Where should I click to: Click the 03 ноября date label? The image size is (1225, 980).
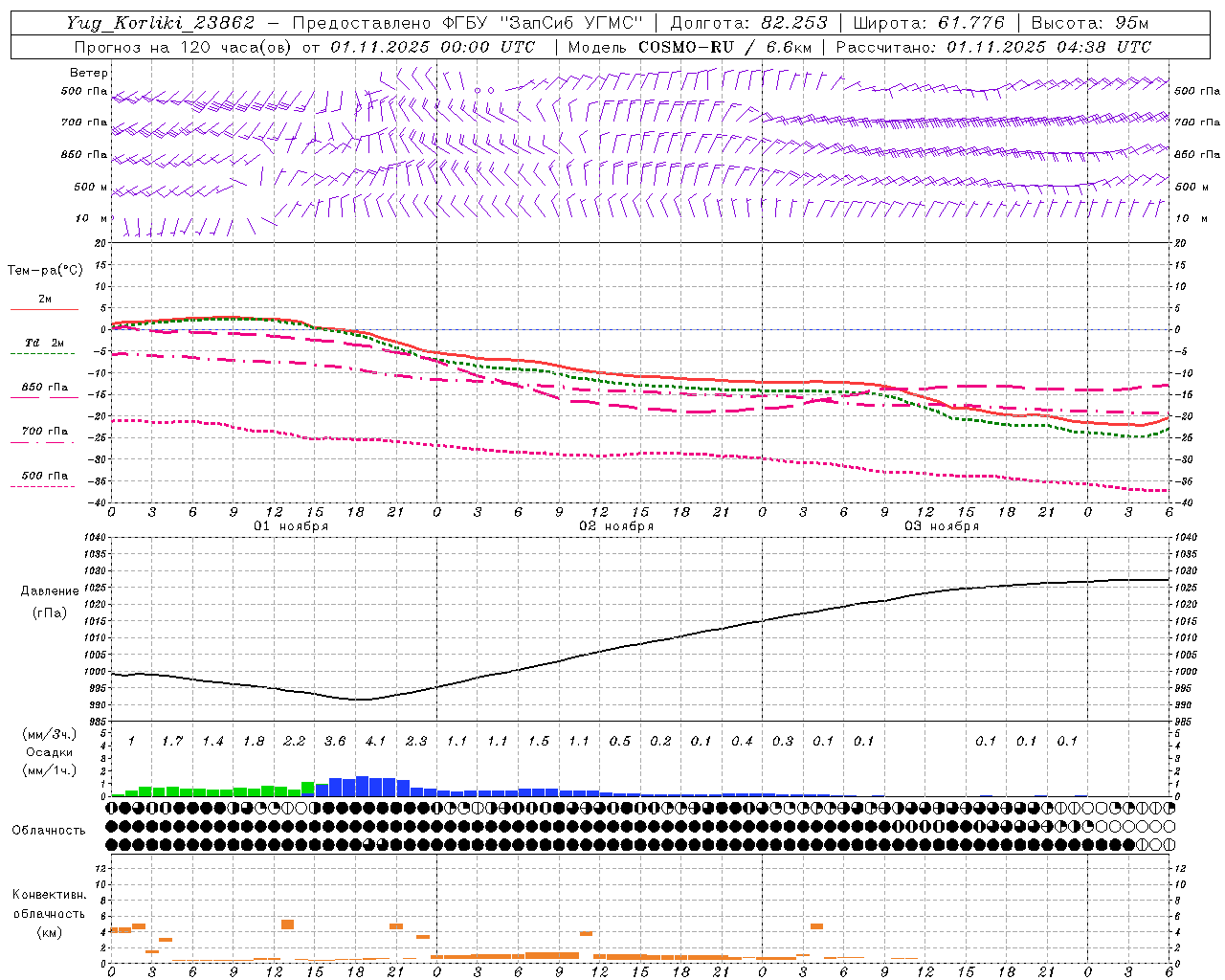(942, 526)
